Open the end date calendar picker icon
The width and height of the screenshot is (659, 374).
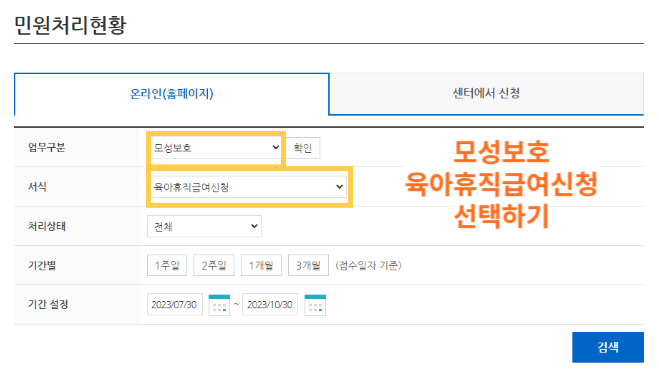[x=315, y=305]
